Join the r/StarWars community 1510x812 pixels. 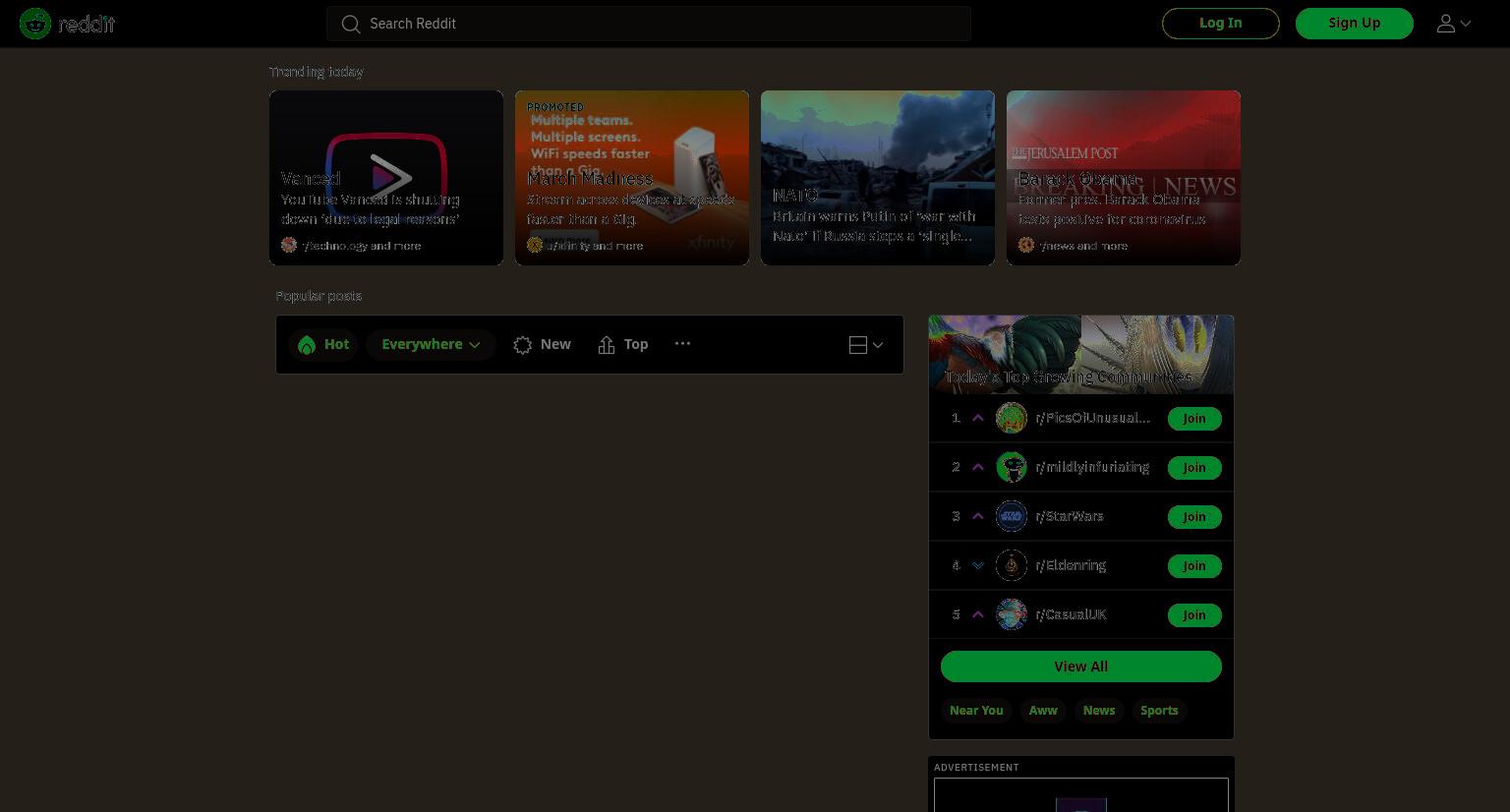pos(1194,517)
